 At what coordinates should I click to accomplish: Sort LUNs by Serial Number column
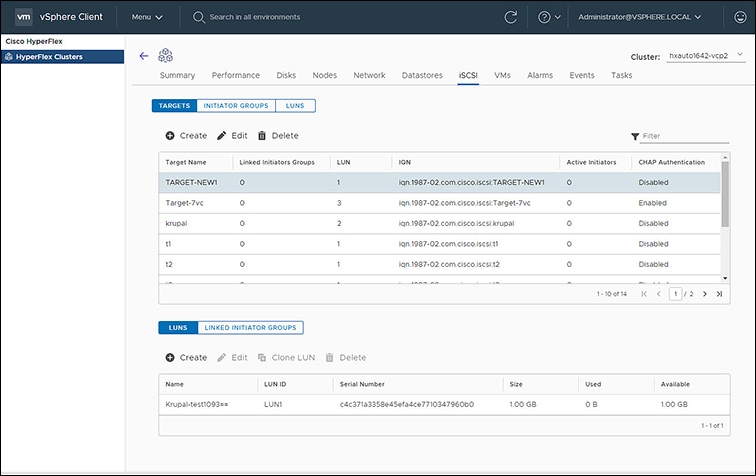[x=362, y=384]
